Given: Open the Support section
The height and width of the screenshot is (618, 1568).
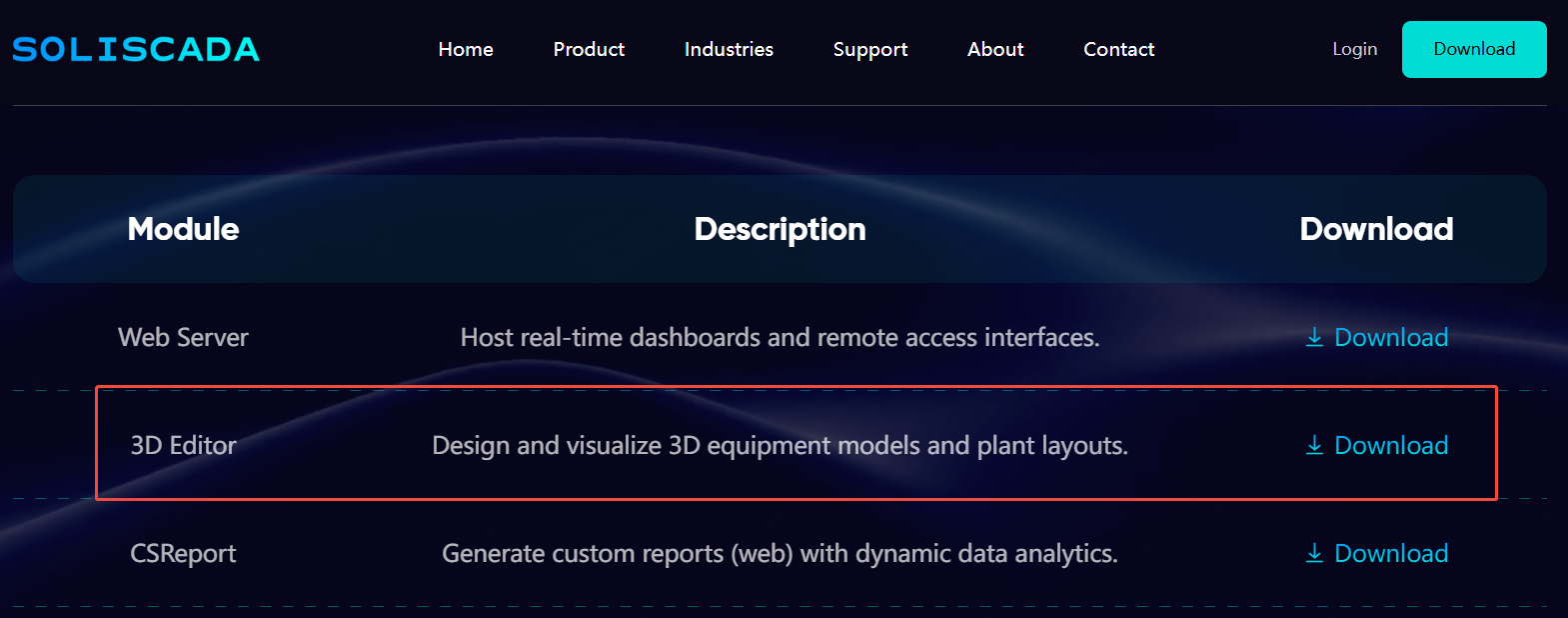Looking at the screenshot, I should pos(869,49).
